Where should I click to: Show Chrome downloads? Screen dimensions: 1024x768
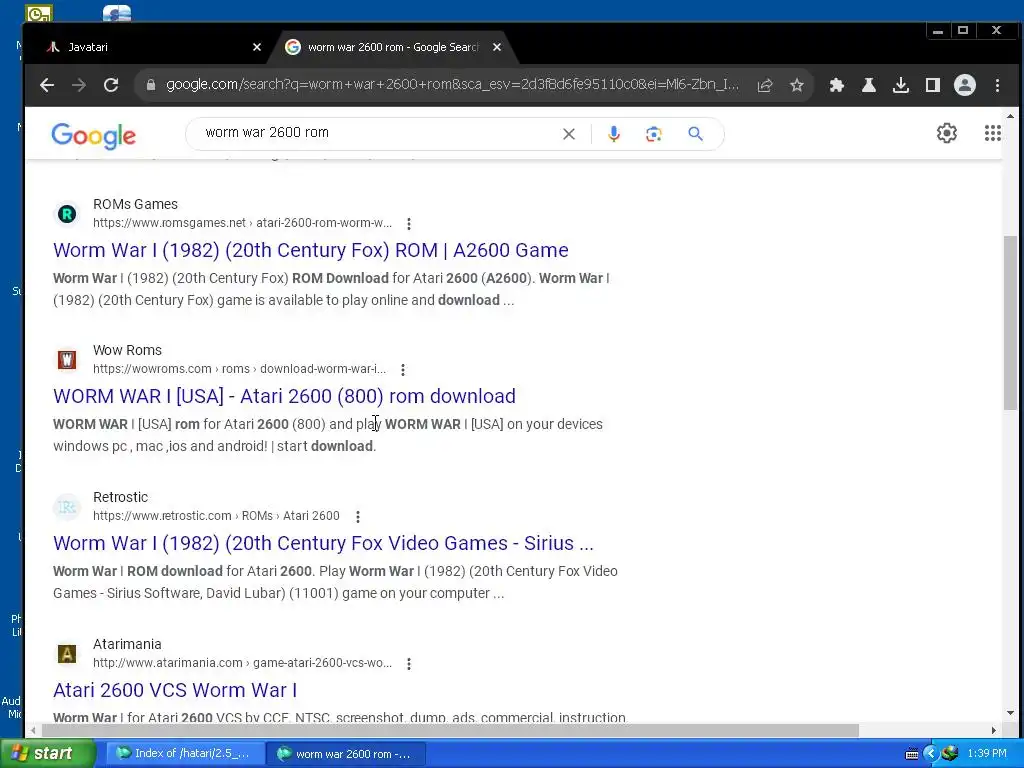pyautogui.click(x=901, y=85)
